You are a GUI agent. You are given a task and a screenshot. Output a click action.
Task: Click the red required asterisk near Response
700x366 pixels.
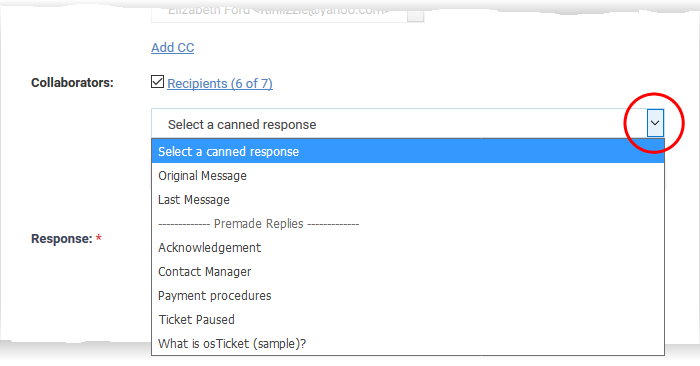point(99,238)
